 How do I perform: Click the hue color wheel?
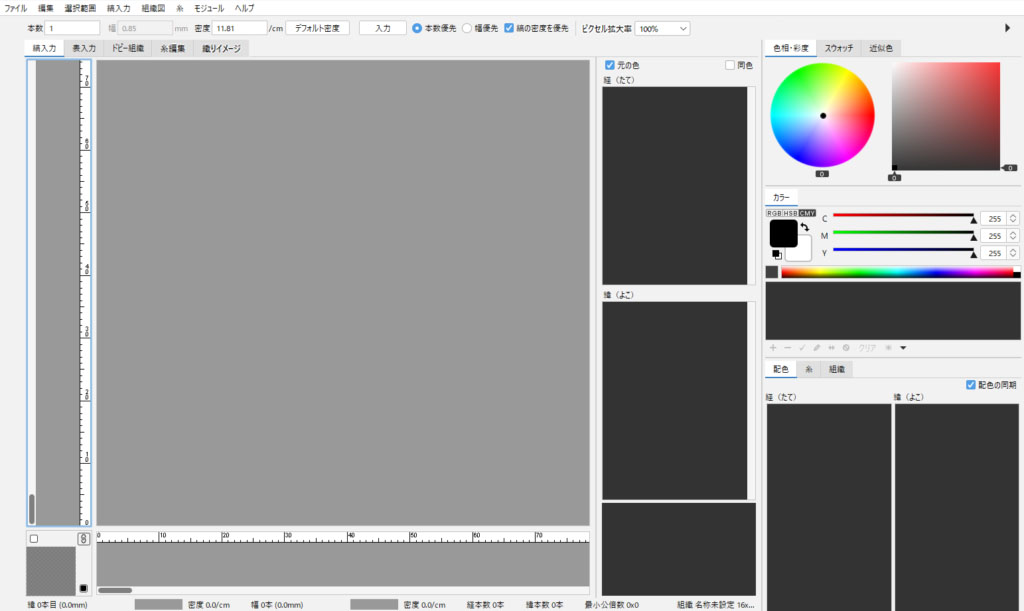(822, 115)
